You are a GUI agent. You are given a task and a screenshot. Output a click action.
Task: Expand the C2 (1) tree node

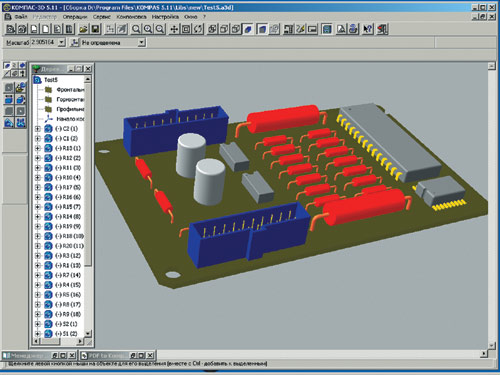38,129
